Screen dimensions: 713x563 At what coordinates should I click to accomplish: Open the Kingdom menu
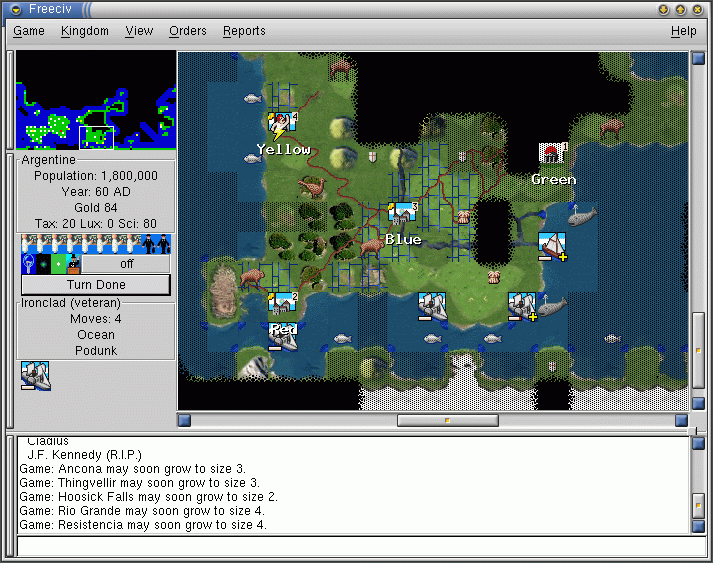(85, 31)
